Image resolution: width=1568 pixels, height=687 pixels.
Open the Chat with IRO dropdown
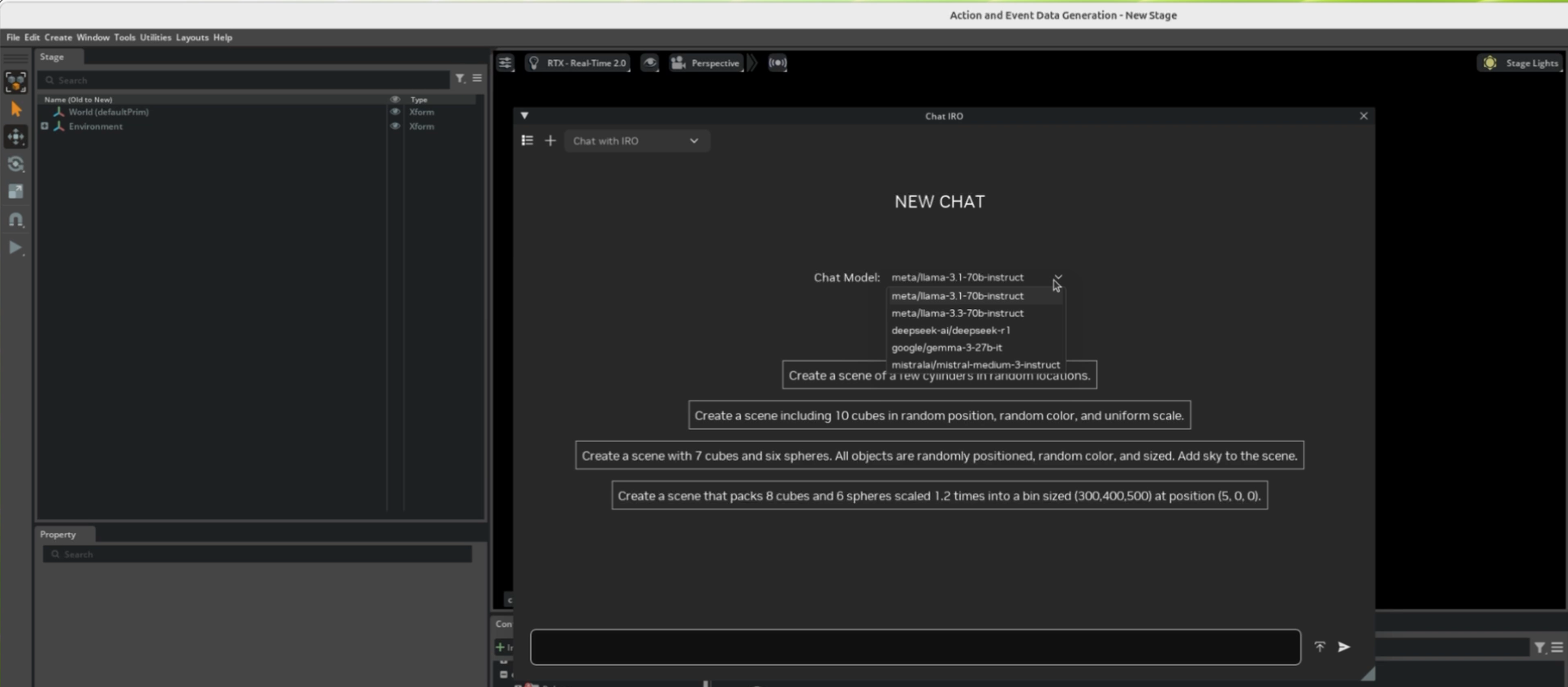click(x=636, y=141)
